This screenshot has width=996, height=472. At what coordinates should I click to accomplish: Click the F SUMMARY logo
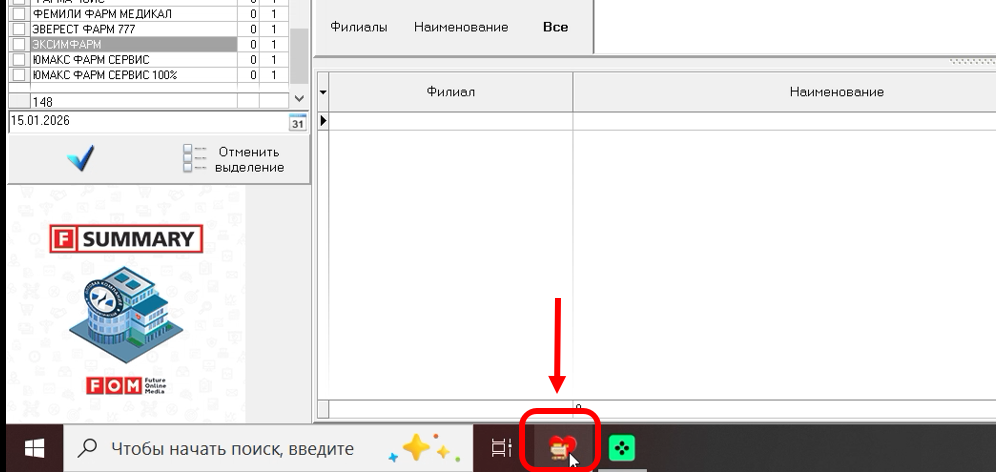point(126,239)
